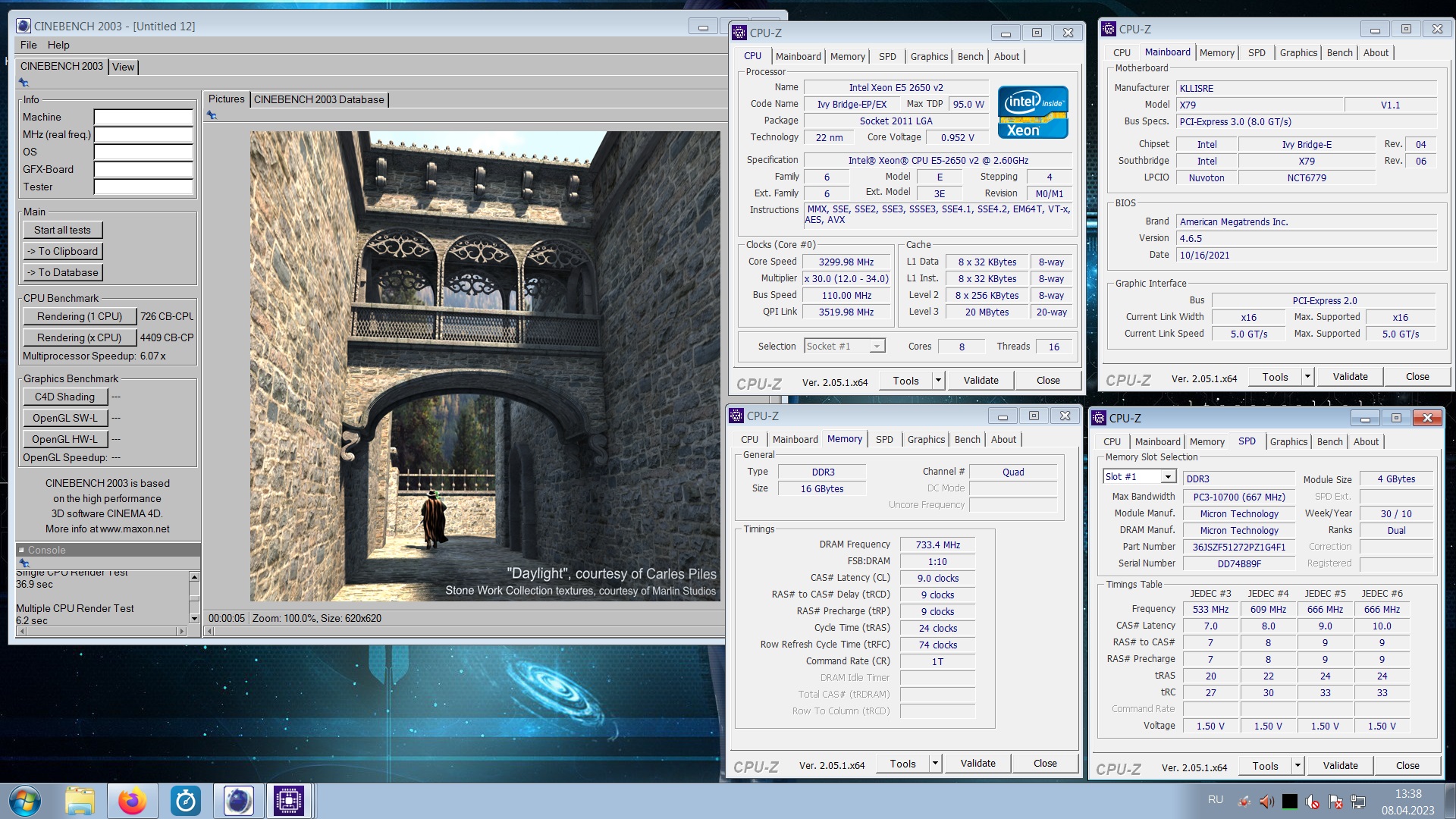Click the Machine input field
The height and width of the screenshot is (819, 1456).
click(x=143, y=117)
